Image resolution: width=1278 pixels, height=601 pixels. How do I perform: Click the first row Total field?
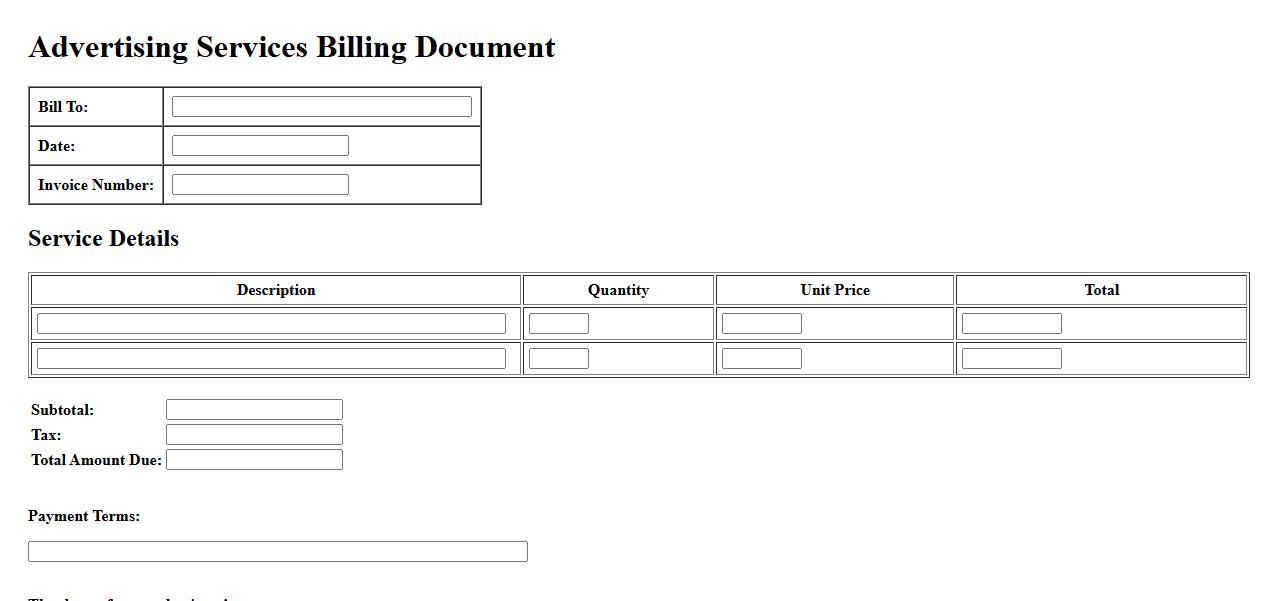coord(1011,324)
